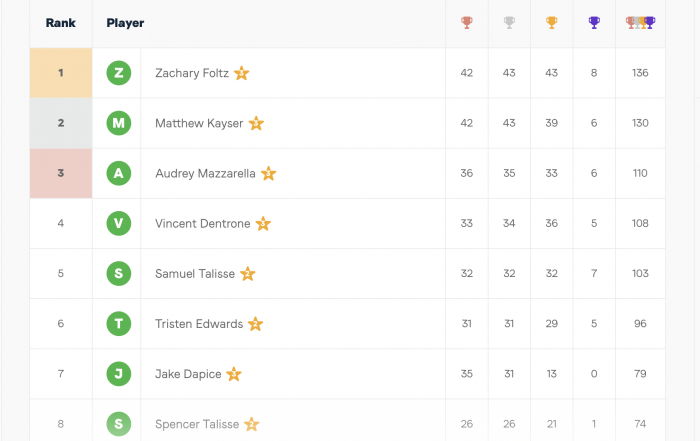The height and width of the screenshot is (441, 700).
Task: Click the combined trophies total header
Action: (640, 22)
